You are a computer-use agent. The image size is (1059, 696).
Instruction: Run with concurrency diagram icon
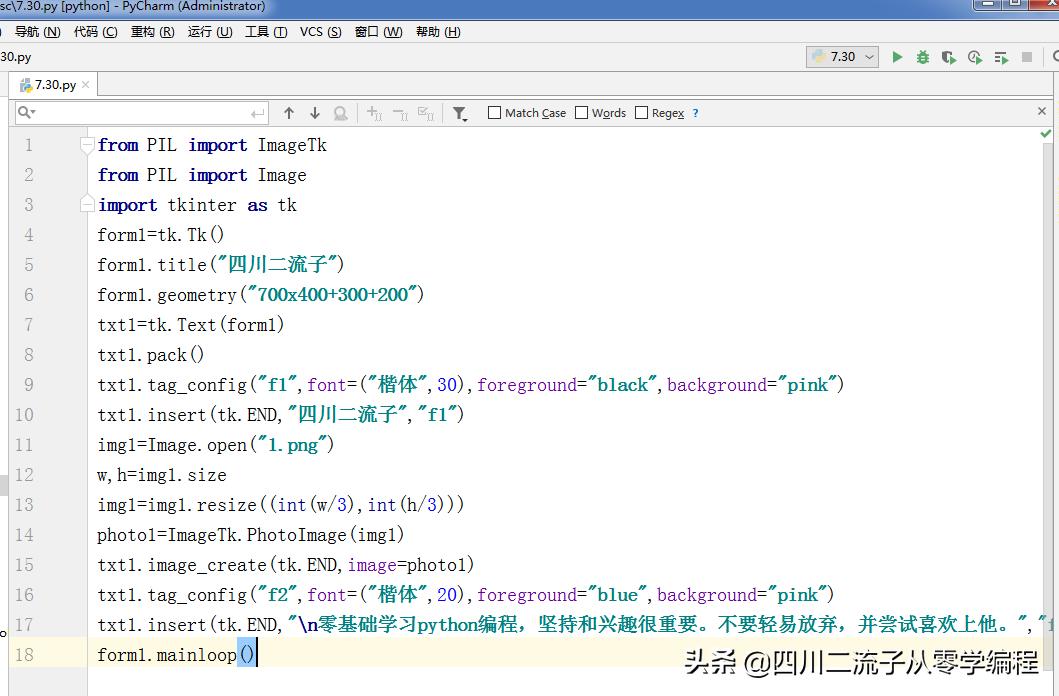click(1000, 57)
